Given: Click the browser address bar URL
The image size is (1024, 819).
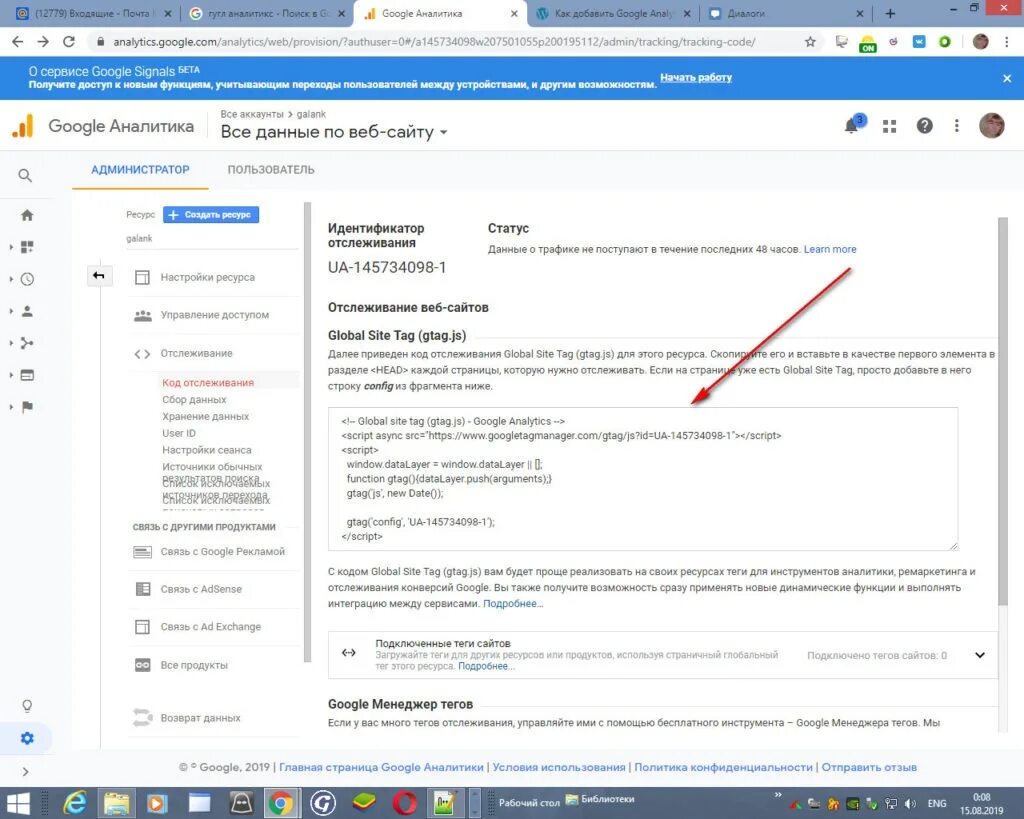Looking at the screenshot, I should [x=434, y=42].
